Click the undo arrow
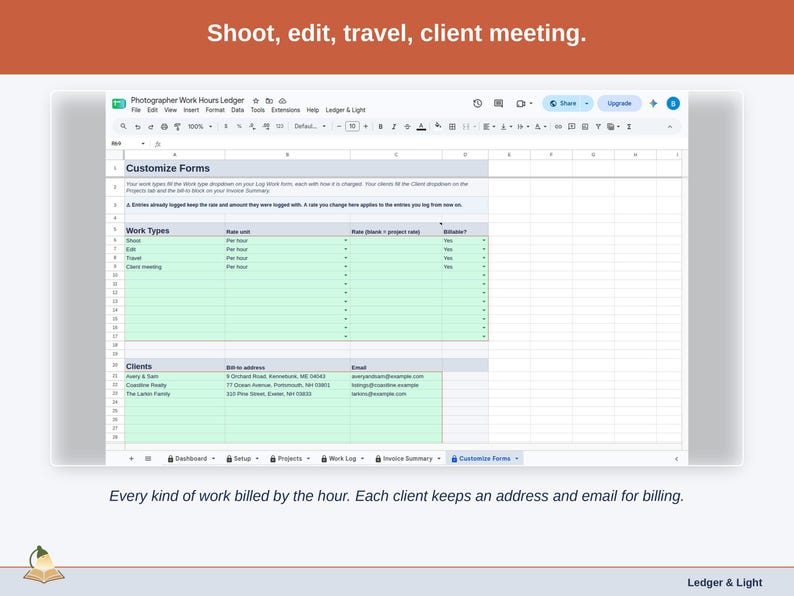Image resolution: width=794 pixels, height=596 pixels. coord(137,127)
